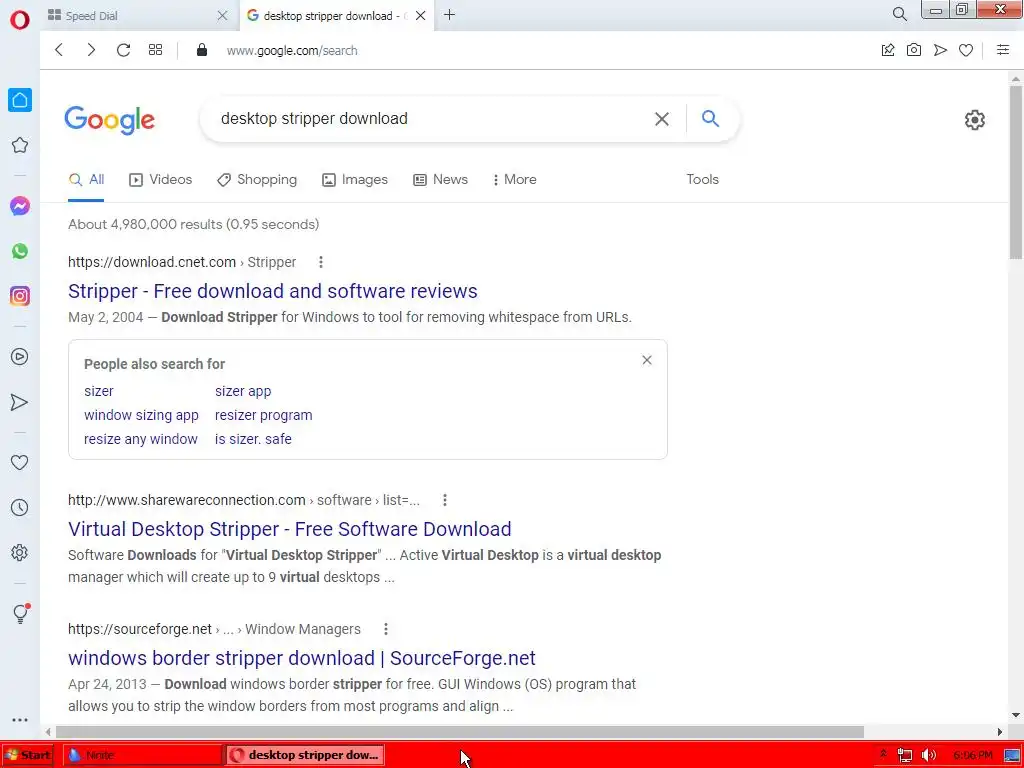Search for resize any window suggestion
1024x768 pixels.
click(x=140, y=439)
